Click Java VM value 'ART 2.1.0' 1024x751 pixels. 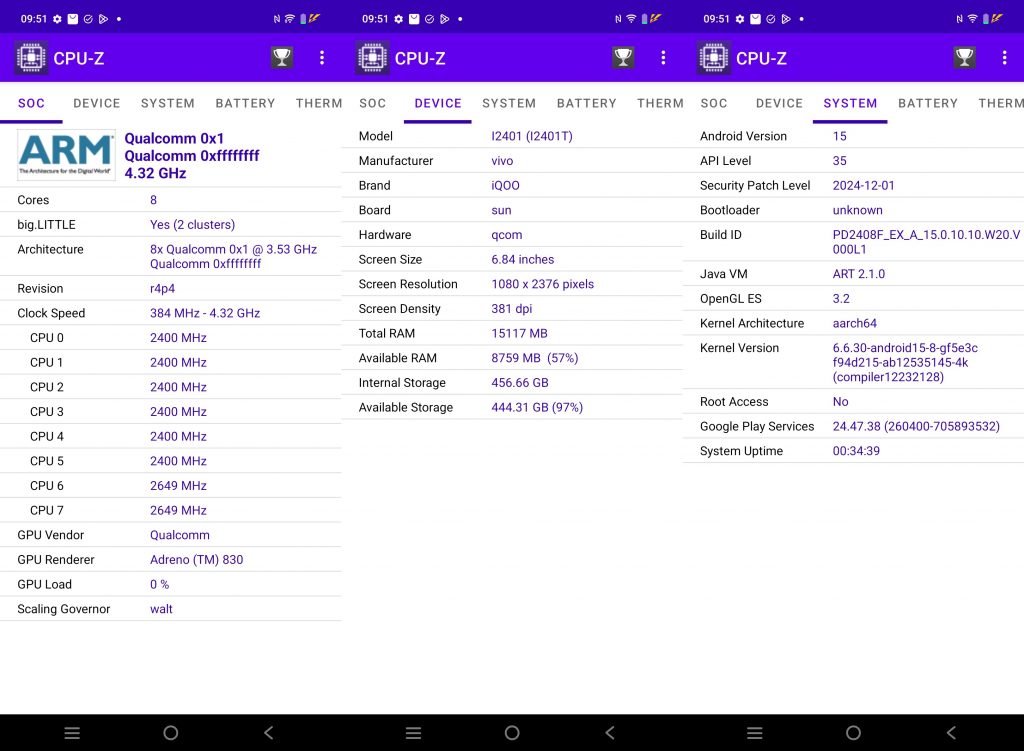(x=859, y=274)
